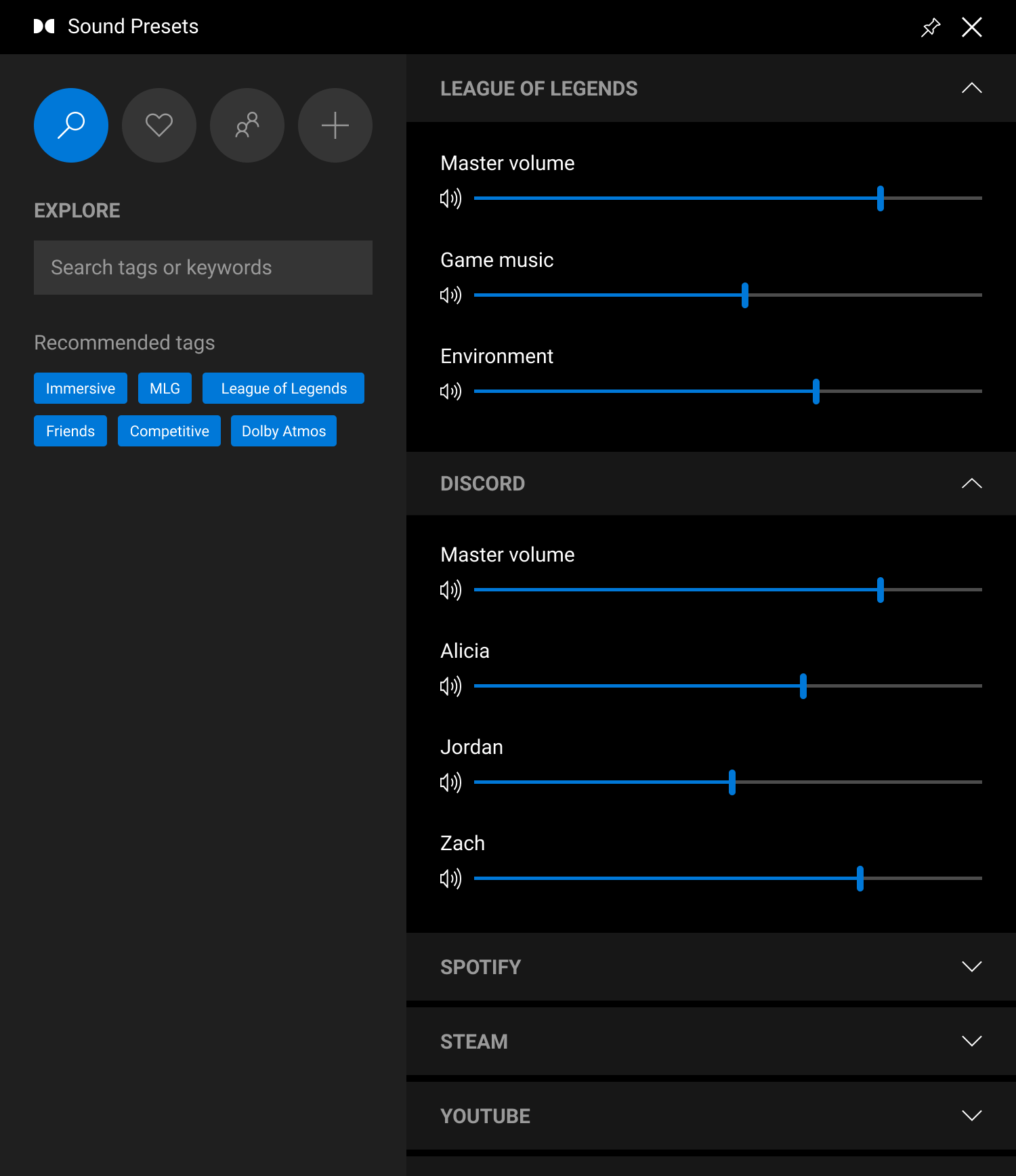Image resolution: width=1016 pixels, height=1176 pixels.
Task: Collapse the League of Legends section
Action: tap(972, 88)
